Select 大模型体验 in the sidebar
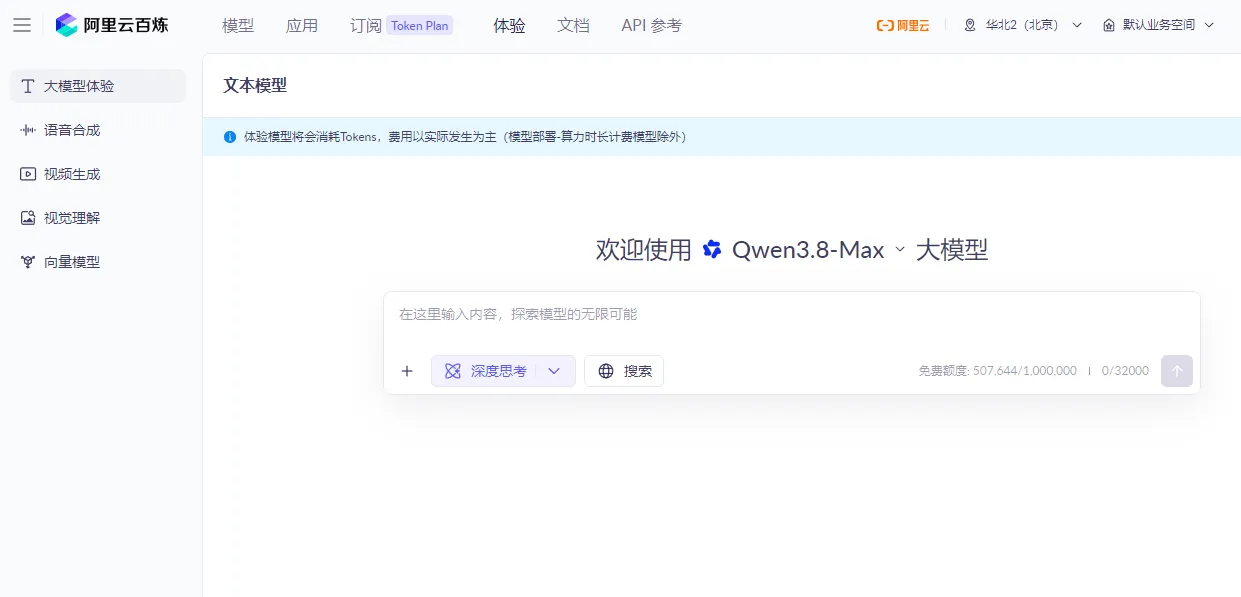 (x=98, y=86)
